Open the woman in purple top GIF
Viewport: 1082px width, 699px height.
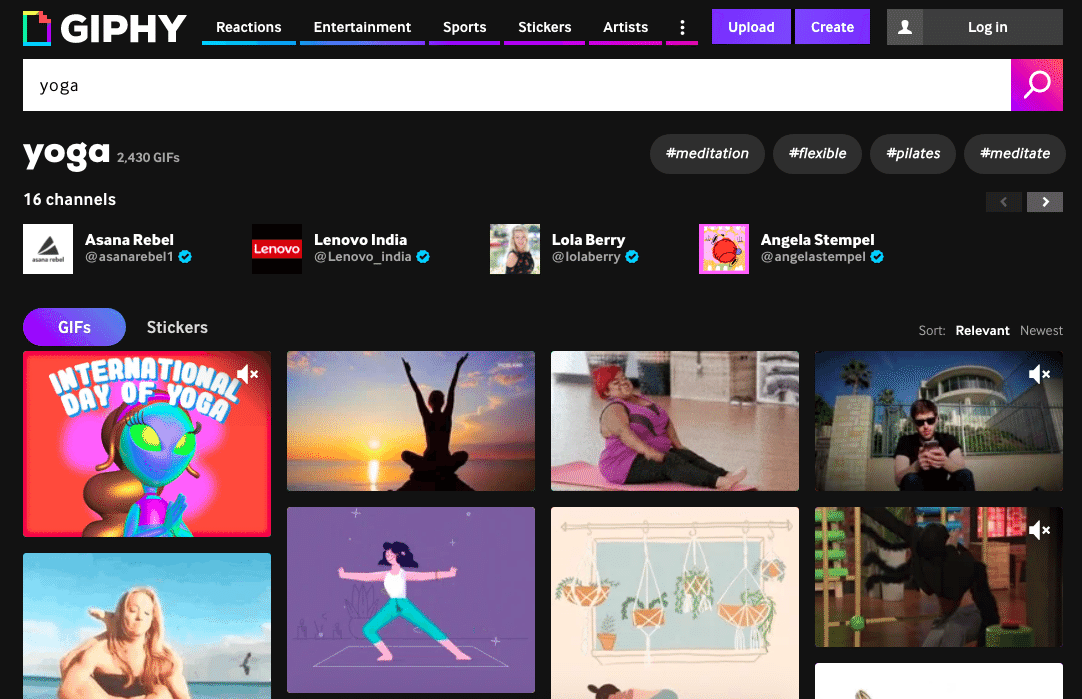pos(675,421)
